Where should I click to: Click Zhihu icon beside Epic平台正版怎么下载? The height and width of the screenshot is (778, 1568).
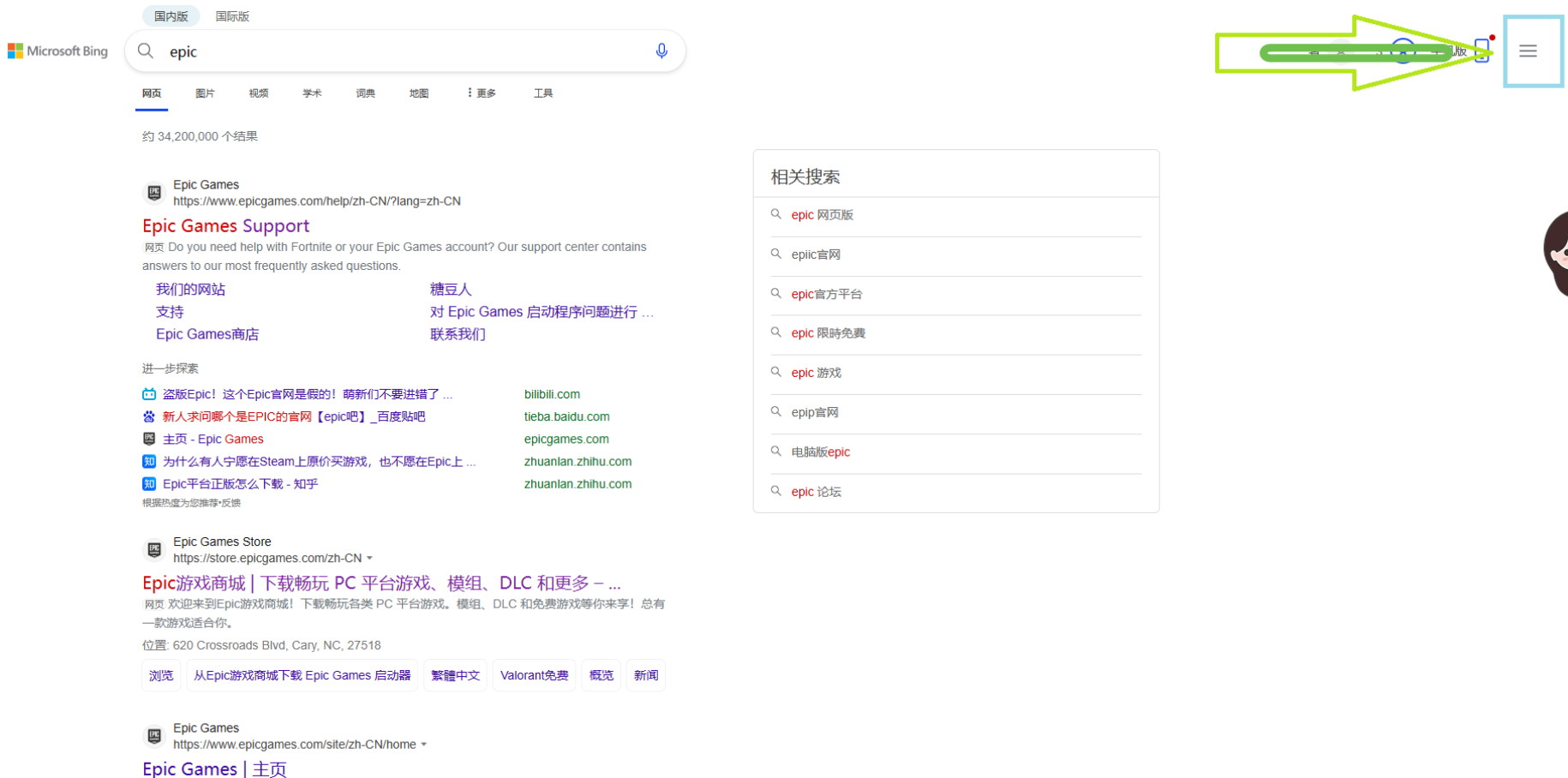(149, 483)
